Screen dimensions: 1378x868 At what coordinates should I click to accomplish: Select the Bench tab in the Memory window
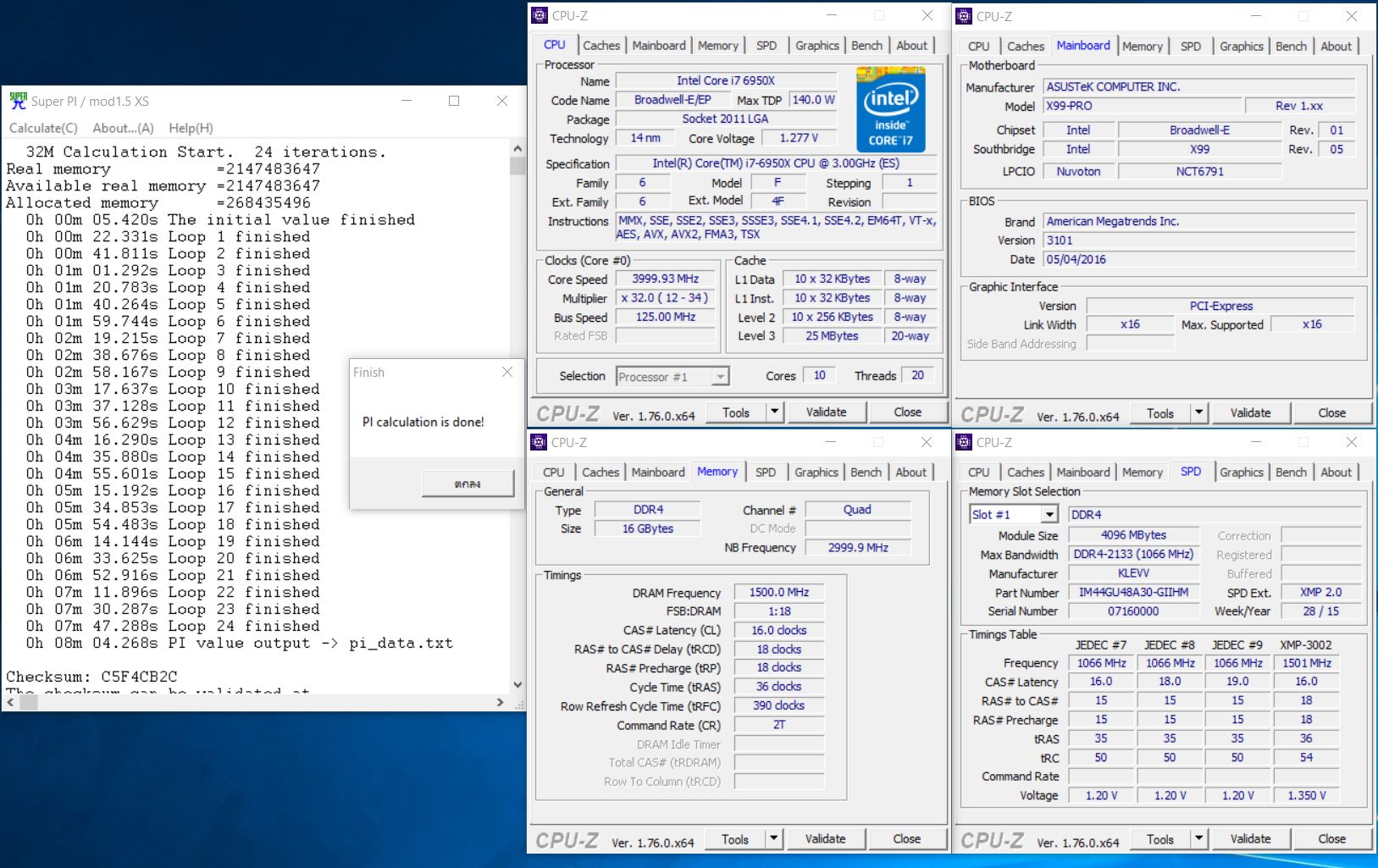866,473
